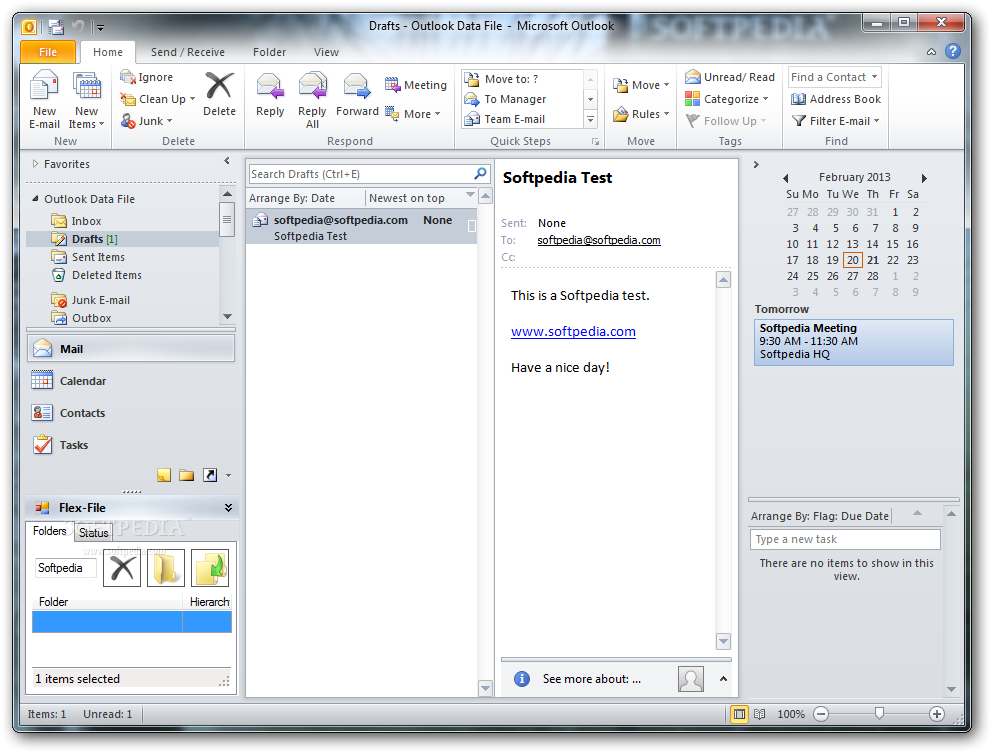Open the Address Book
This screenshot has width=992, height=753.
836,99
